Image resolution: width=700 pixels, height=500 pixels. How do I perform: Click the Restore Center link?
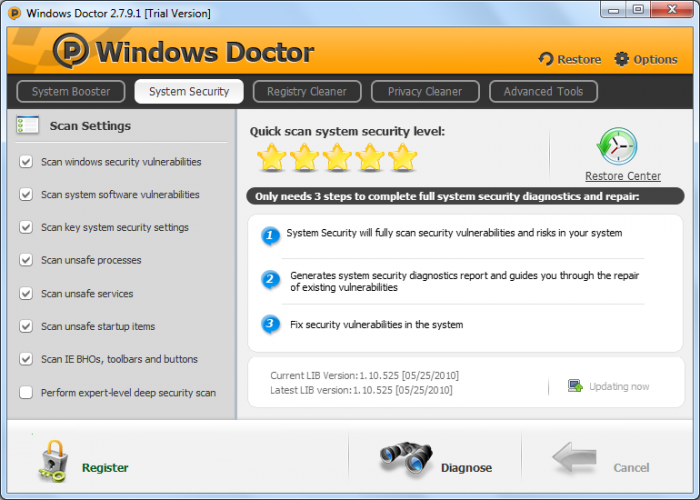pos(623,176)
